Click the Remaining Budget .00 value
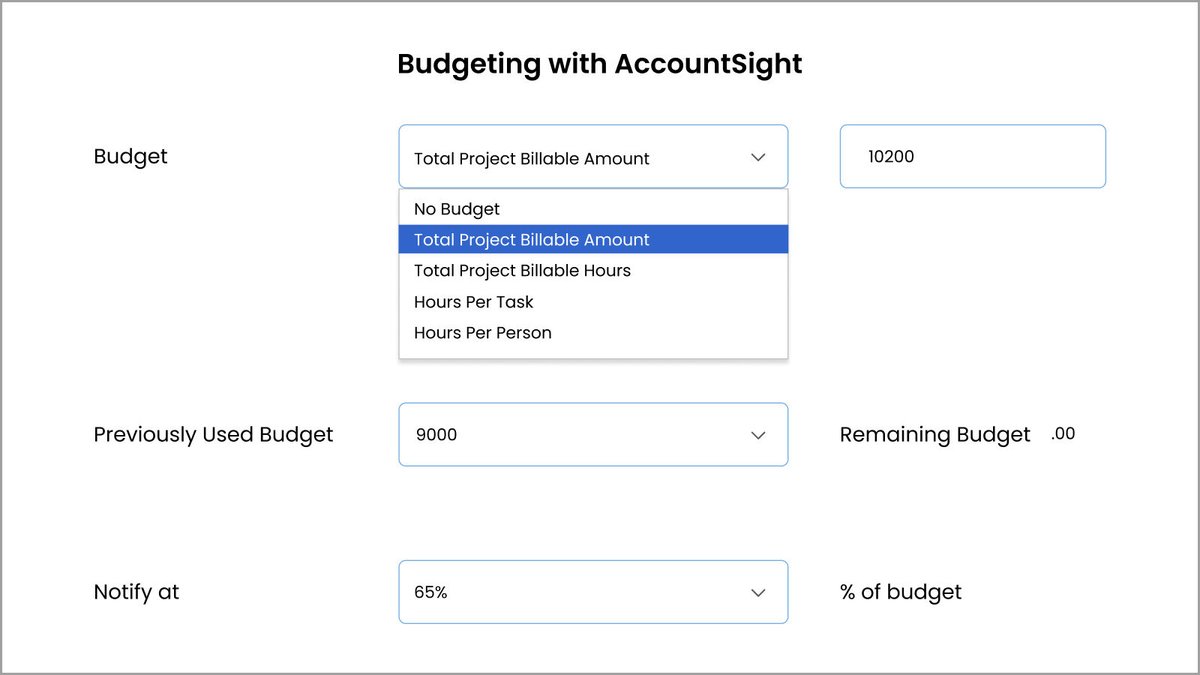 pos(1063,434)
